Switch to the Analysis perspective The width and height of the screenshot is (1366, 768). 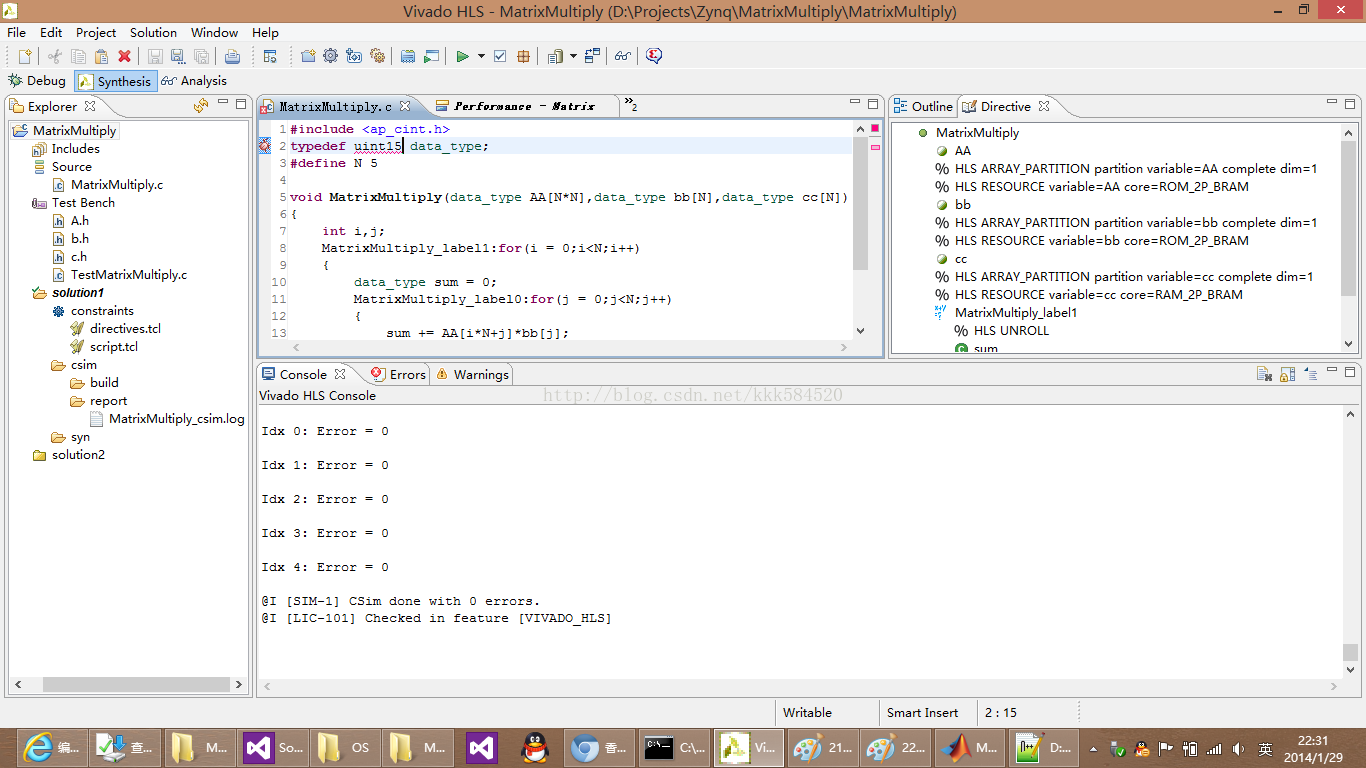click(194, 81)
